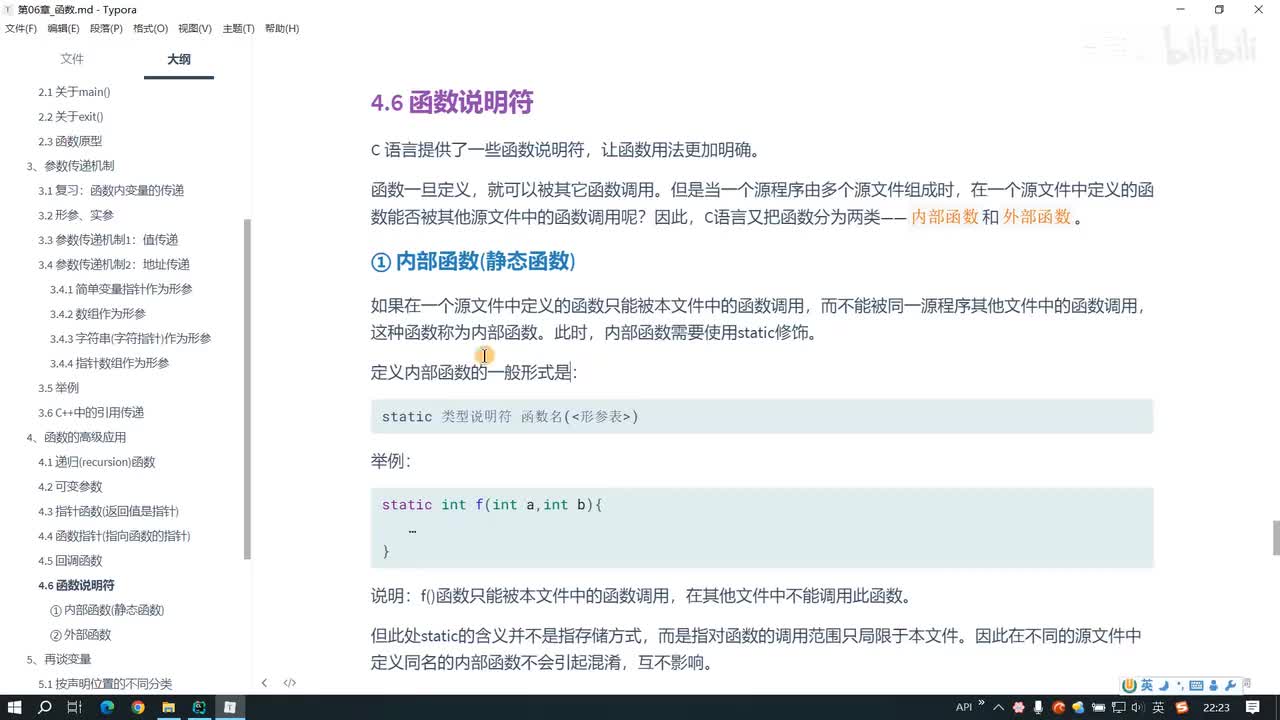This screenshot has width=1280, height=720.
Task: Go to outline item 2.3 函数原型
Action: point(70,141)
